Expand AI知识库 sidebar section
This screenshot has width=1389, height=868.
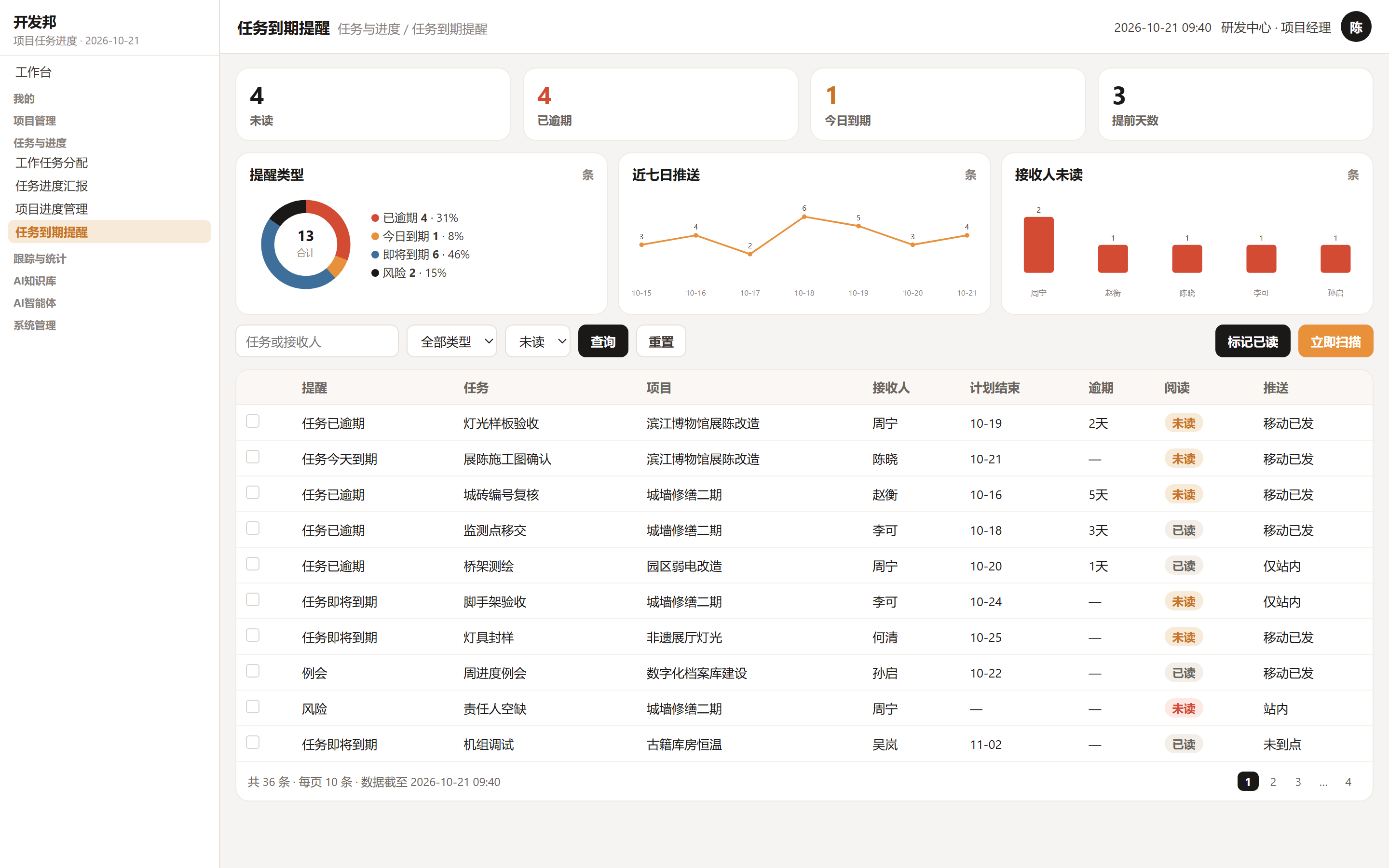tap(34, 281)
